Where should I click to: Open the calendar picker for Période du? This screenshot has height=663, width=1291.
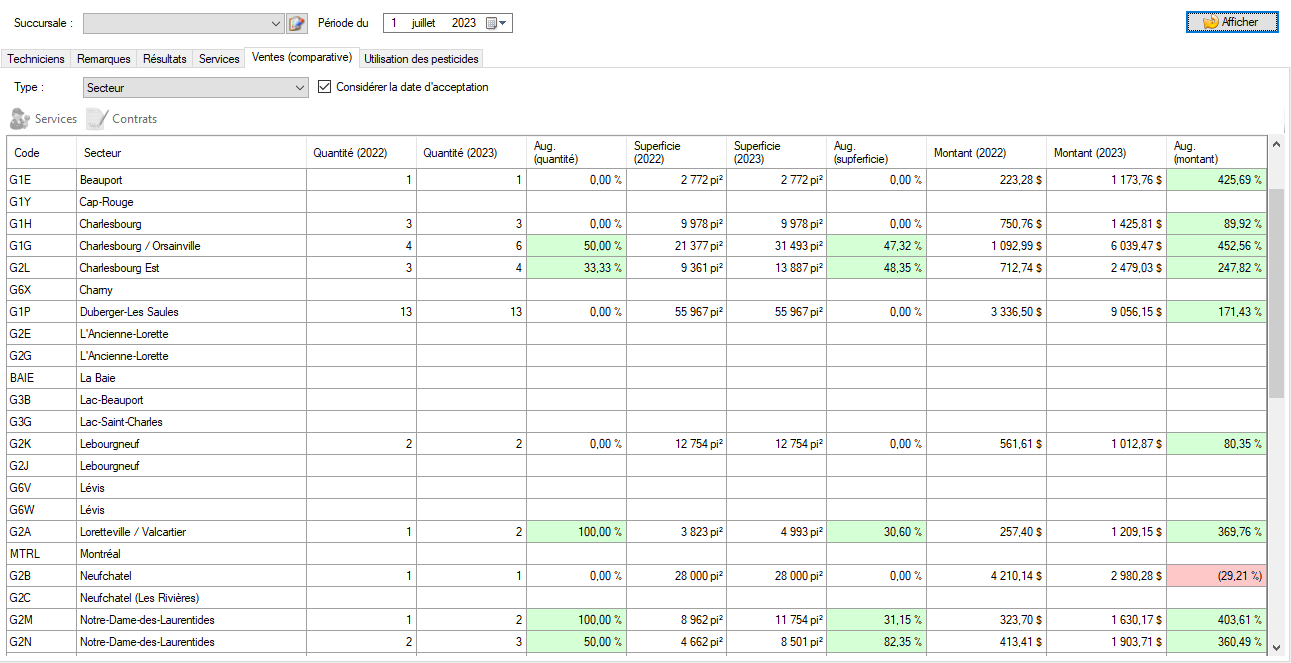tap(497, 23)
